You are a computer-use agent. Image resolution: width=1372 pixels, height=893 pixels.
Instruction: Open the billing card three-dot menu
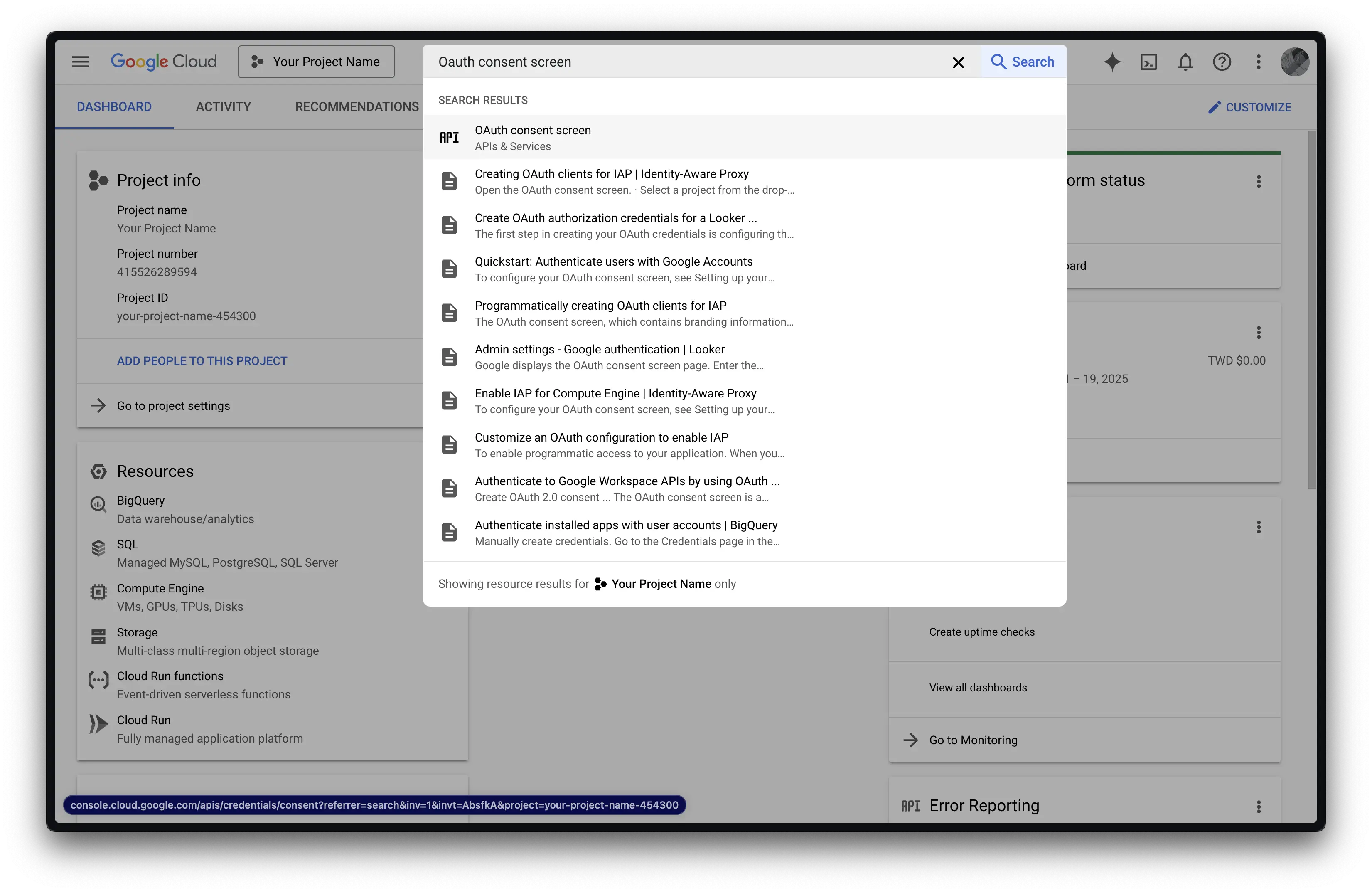point(1259,332)
